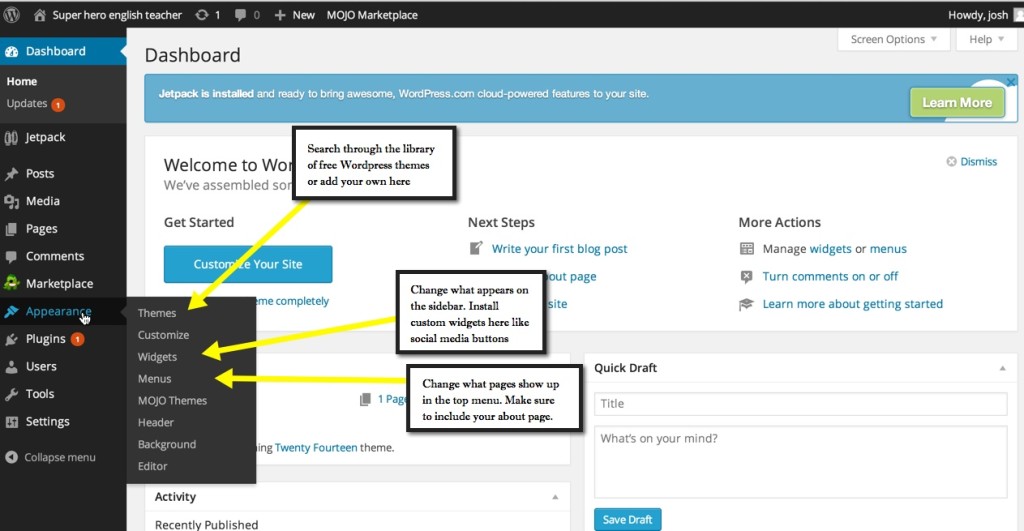Open the New content menu in top bar
The height and width of the screenshot is (531, 1024).
(295, 14)
